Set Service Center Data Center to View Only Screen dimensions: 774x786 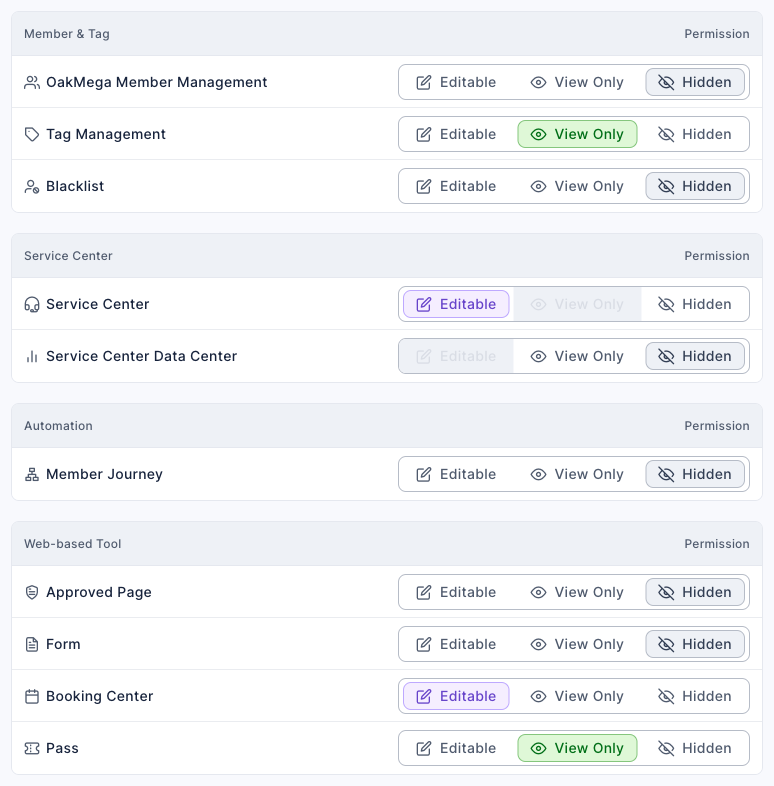pos(577,356)
